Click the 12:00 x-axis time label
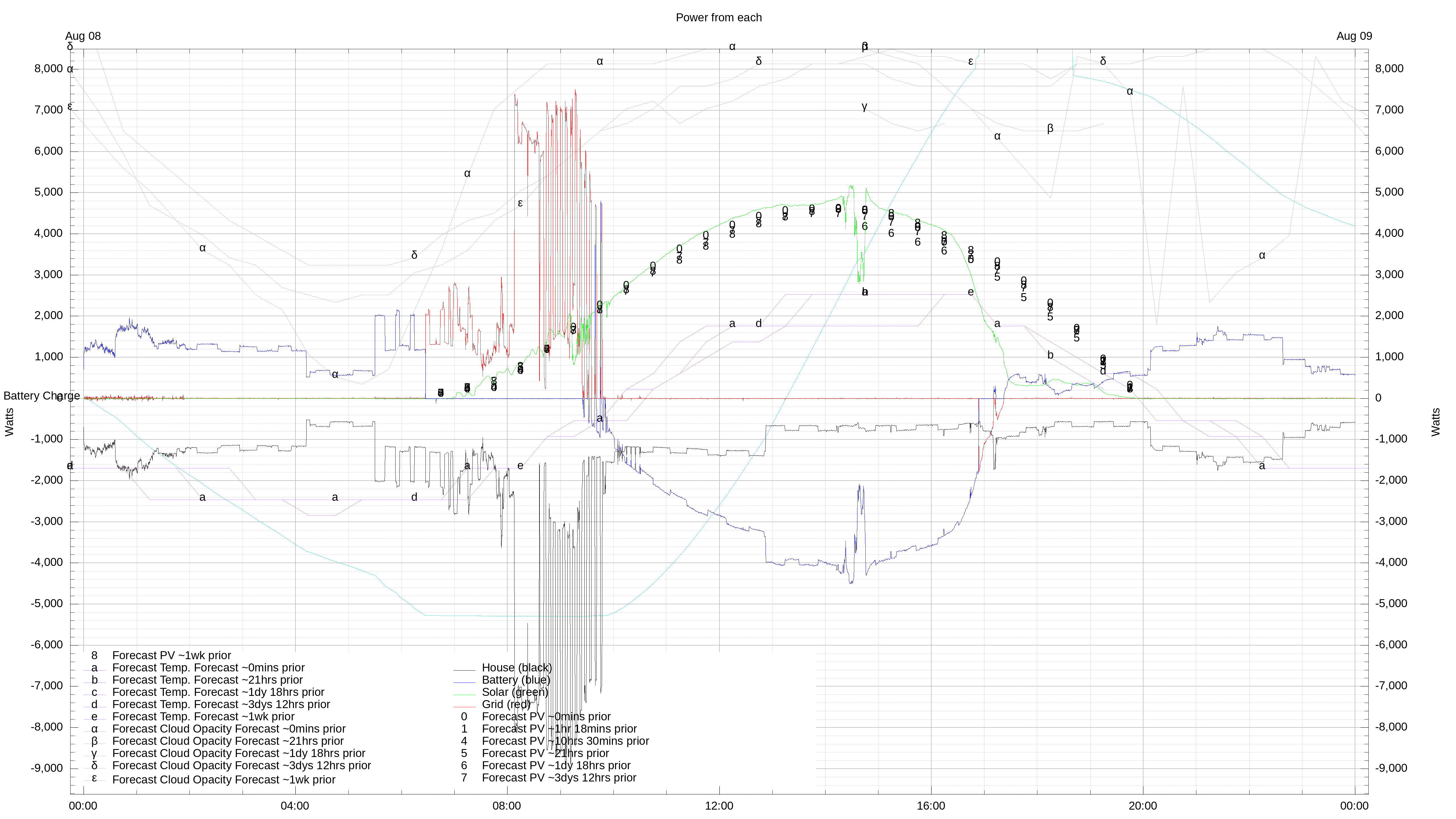 point(719,806)
